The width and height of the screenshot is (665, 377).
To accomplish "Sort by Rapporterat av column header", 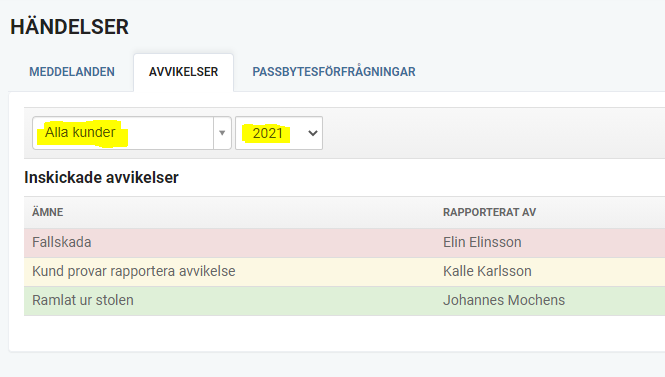I will pyautogui.click(x=489, y=212).
